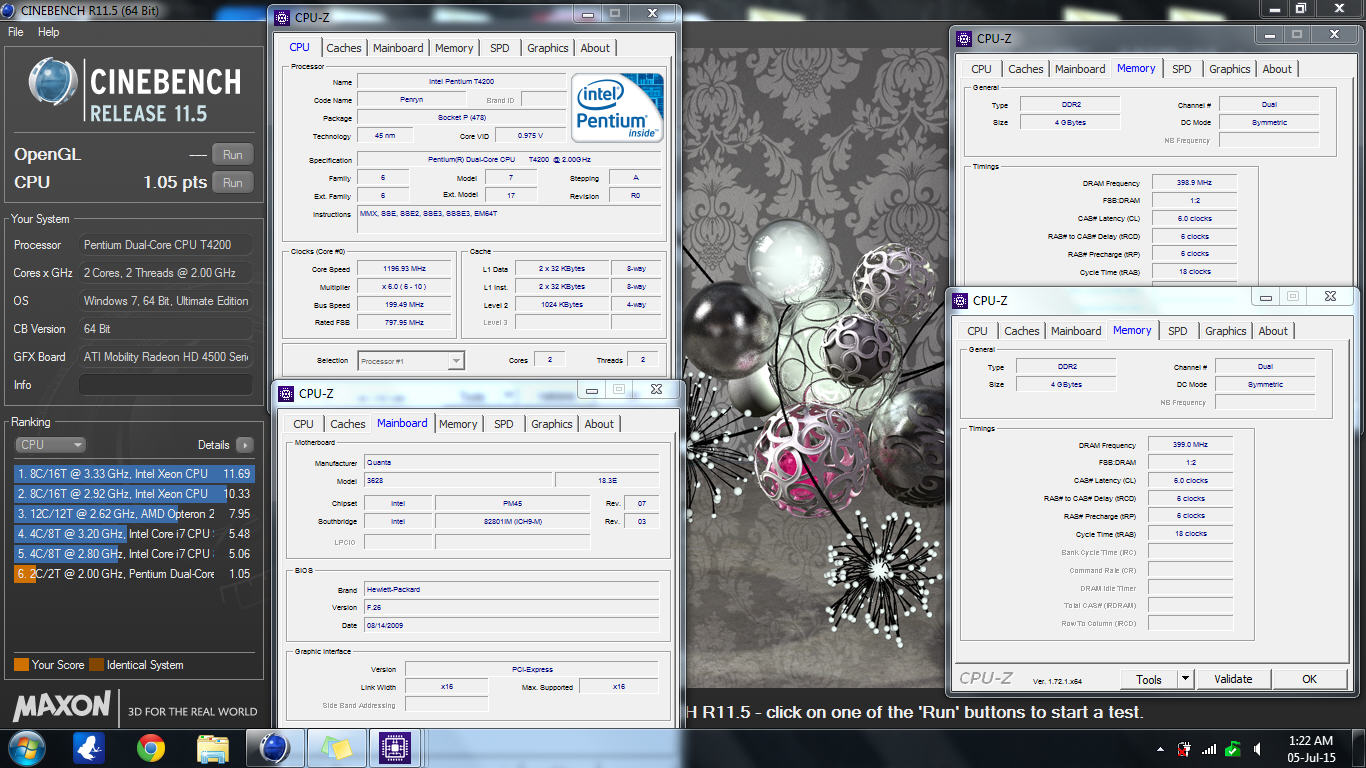Click the Cinebench title bar icon
Screen dimensions: 1366x768
(x=9, y=9)
